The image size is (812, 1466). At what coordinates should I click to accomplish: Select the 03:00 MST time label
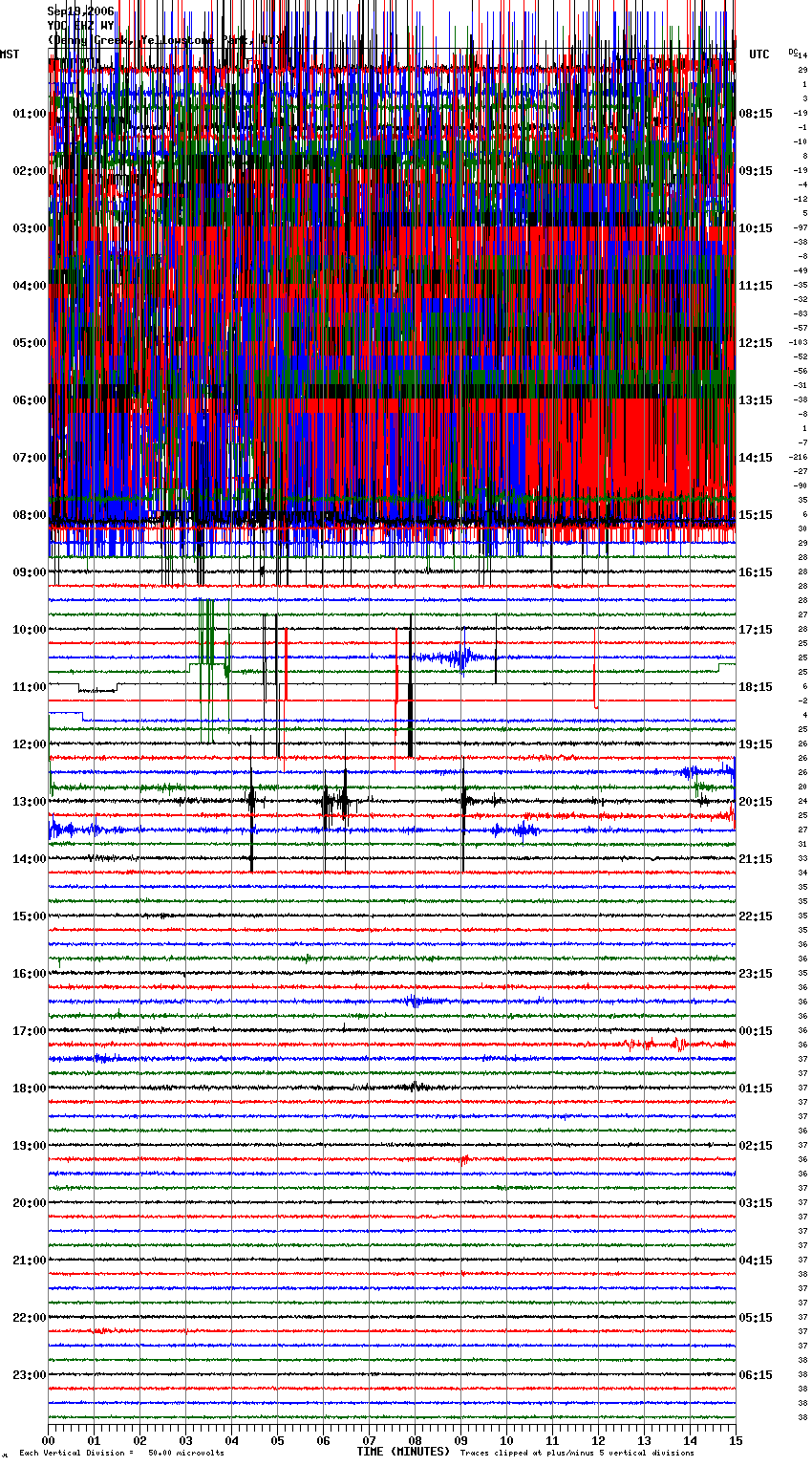point(30,228)
